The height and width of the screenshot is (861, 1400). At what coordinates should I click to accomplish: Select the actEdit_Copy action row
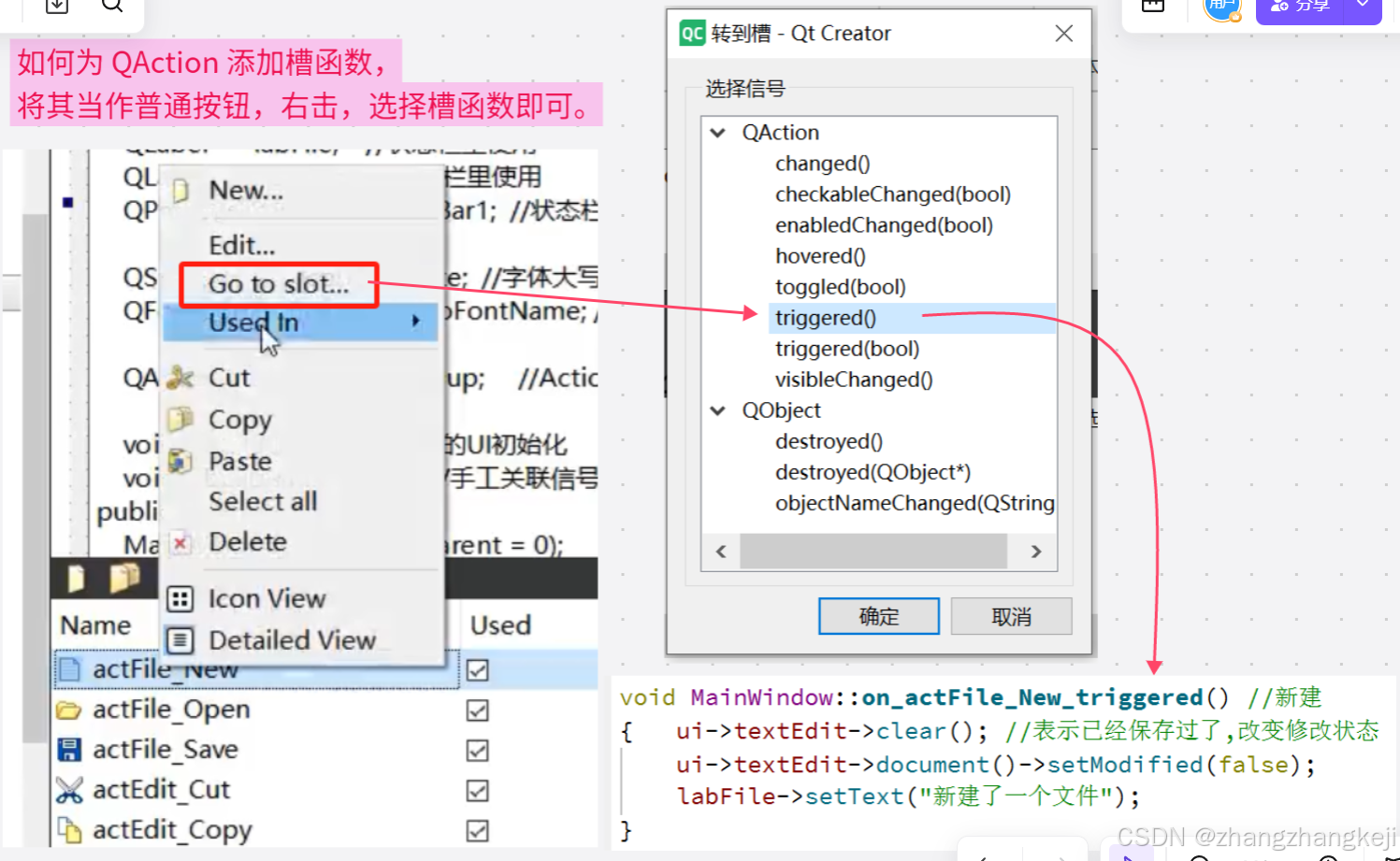pos(172,830)
